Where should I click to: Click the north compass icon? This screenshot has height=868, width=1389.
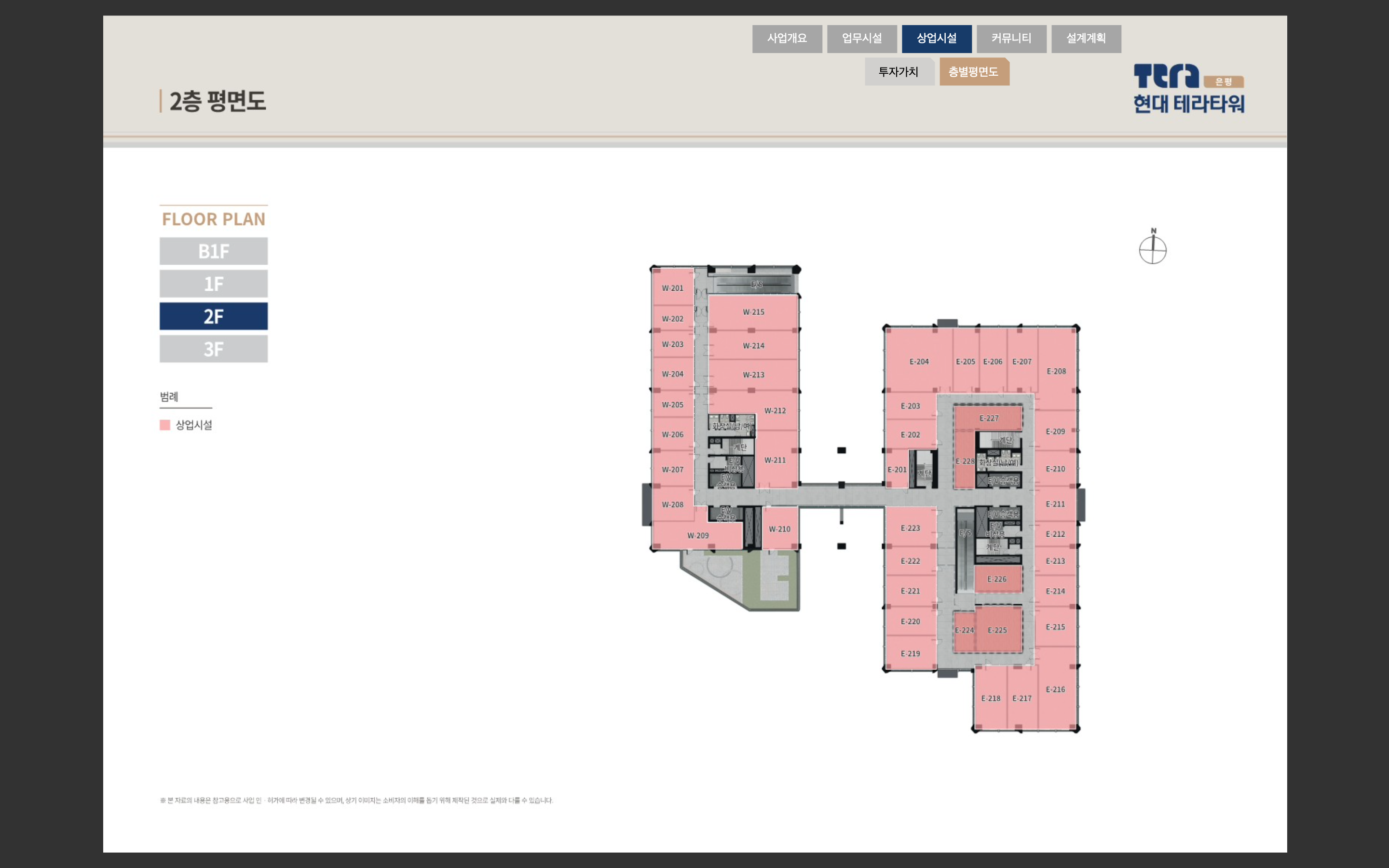[x=1153, y=249]
